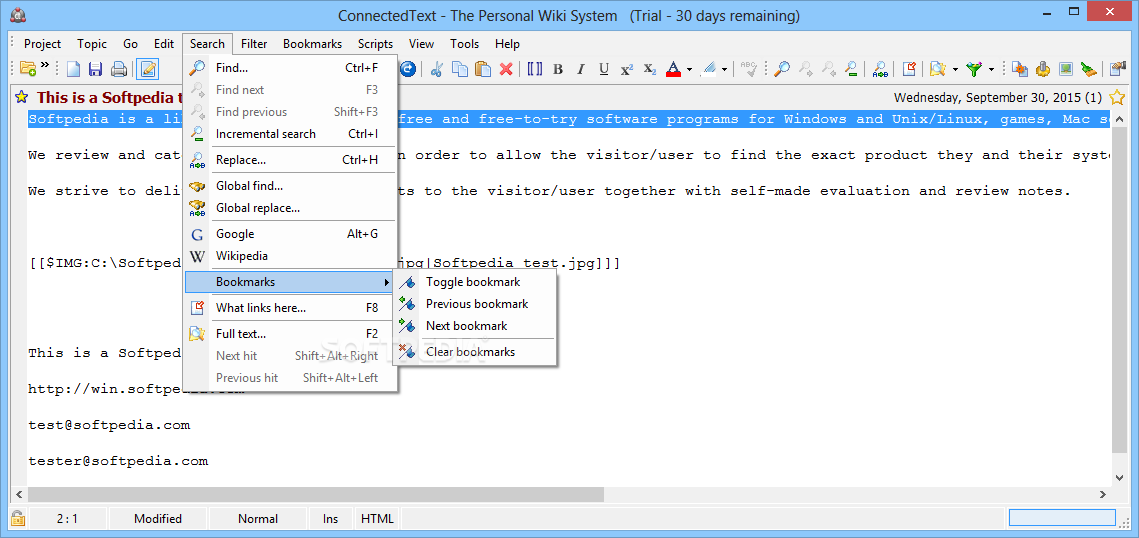Viewport: 1139px width, 538px height.
Task: Click the toolbar Find magnifier icon
Action: (782, 70)
